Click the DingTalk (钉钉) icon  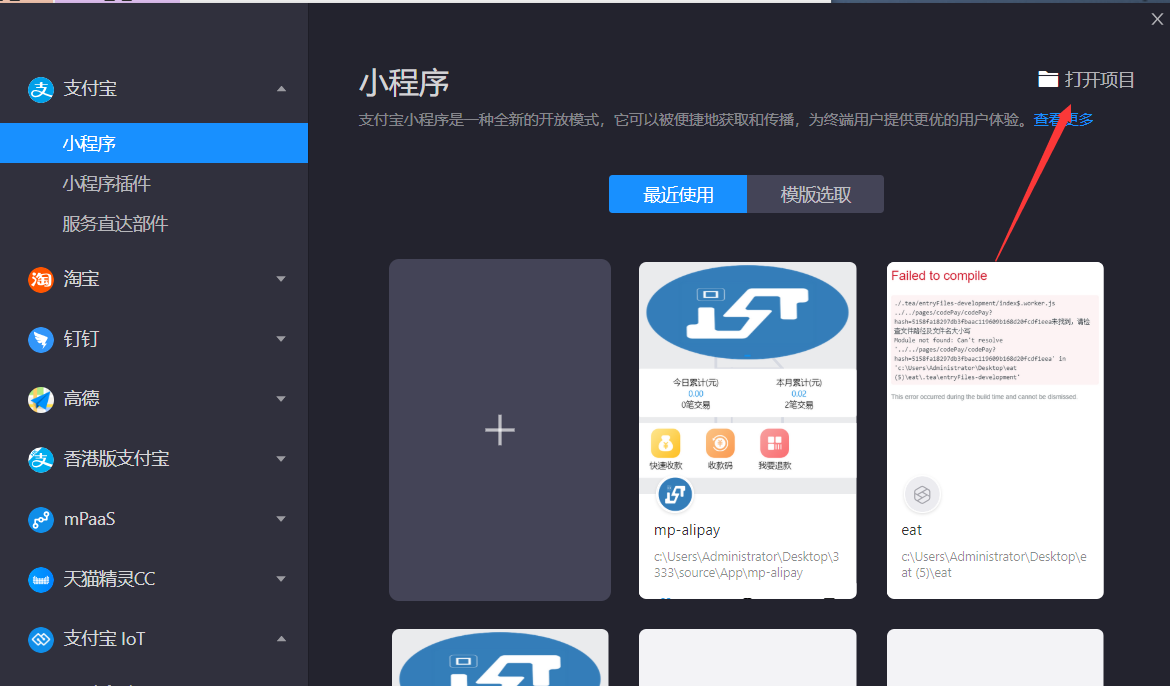(41, 340)
